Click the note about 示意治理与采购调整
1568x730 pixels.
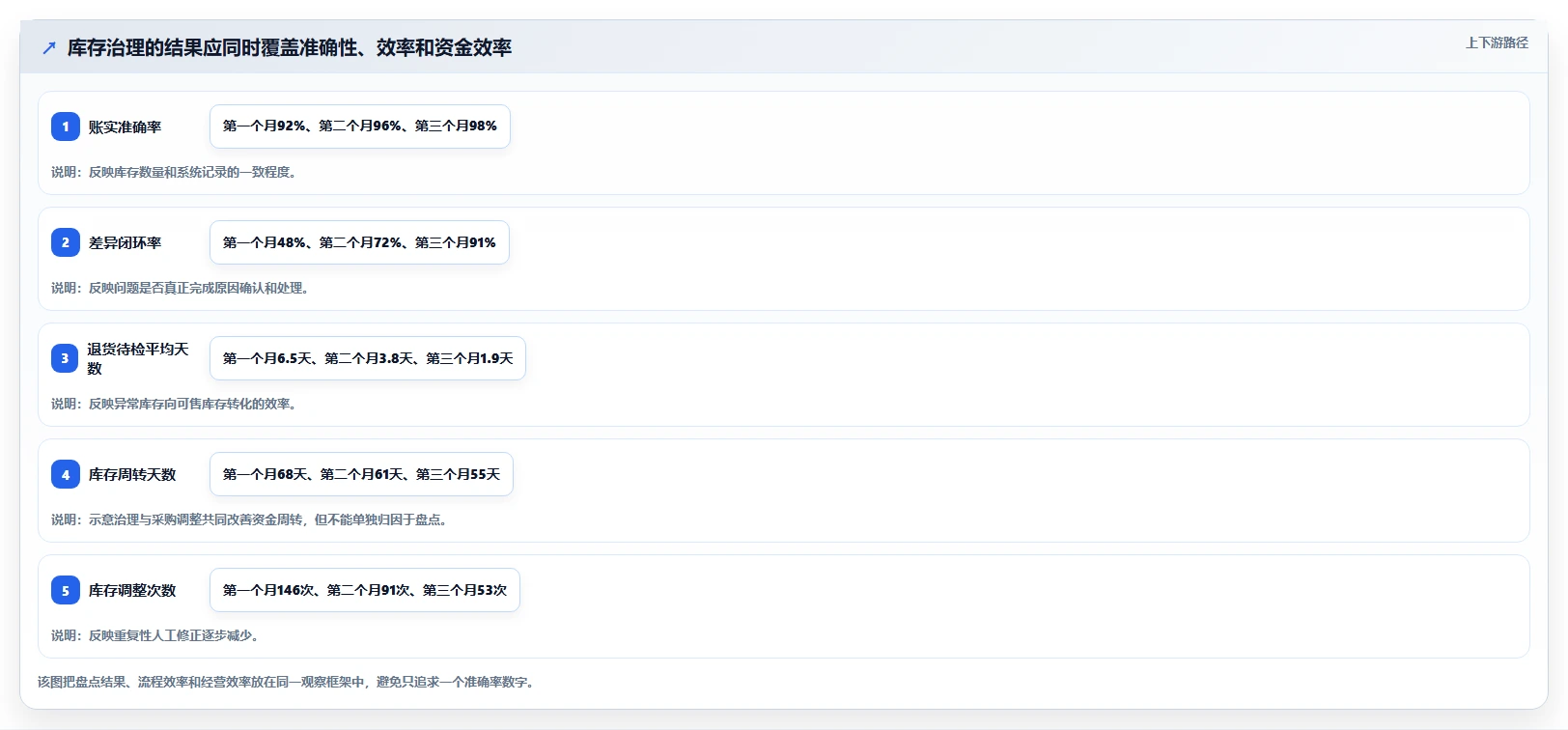(249, 519)
